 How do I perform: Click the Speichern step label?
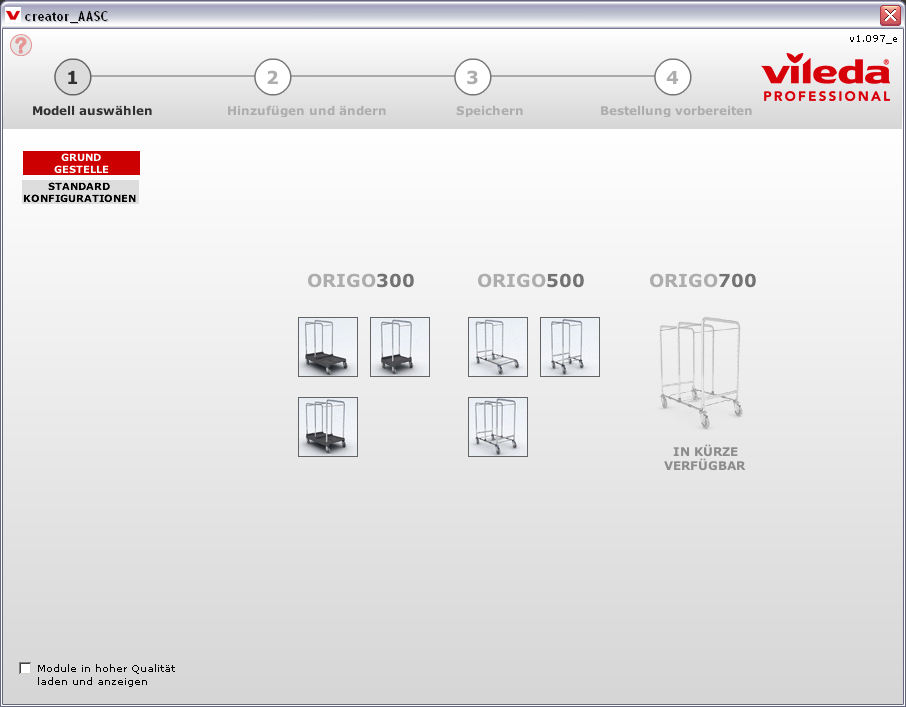[489, 111]
